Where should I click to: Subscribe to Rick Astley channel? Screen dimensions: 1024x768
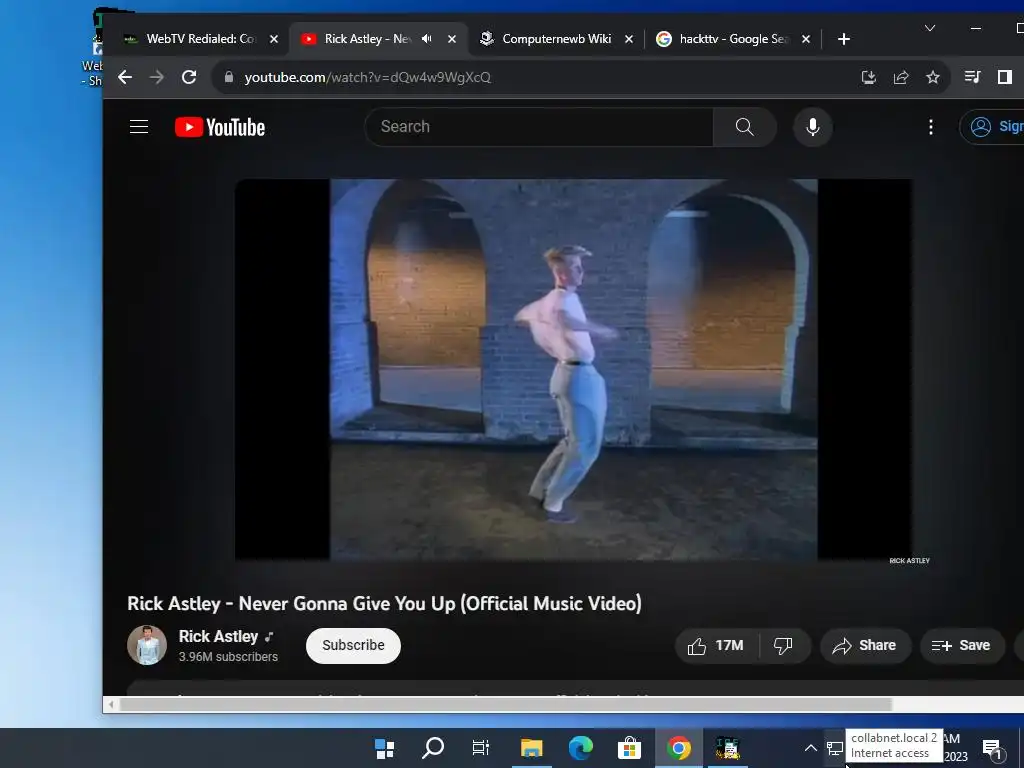(353, 645)
